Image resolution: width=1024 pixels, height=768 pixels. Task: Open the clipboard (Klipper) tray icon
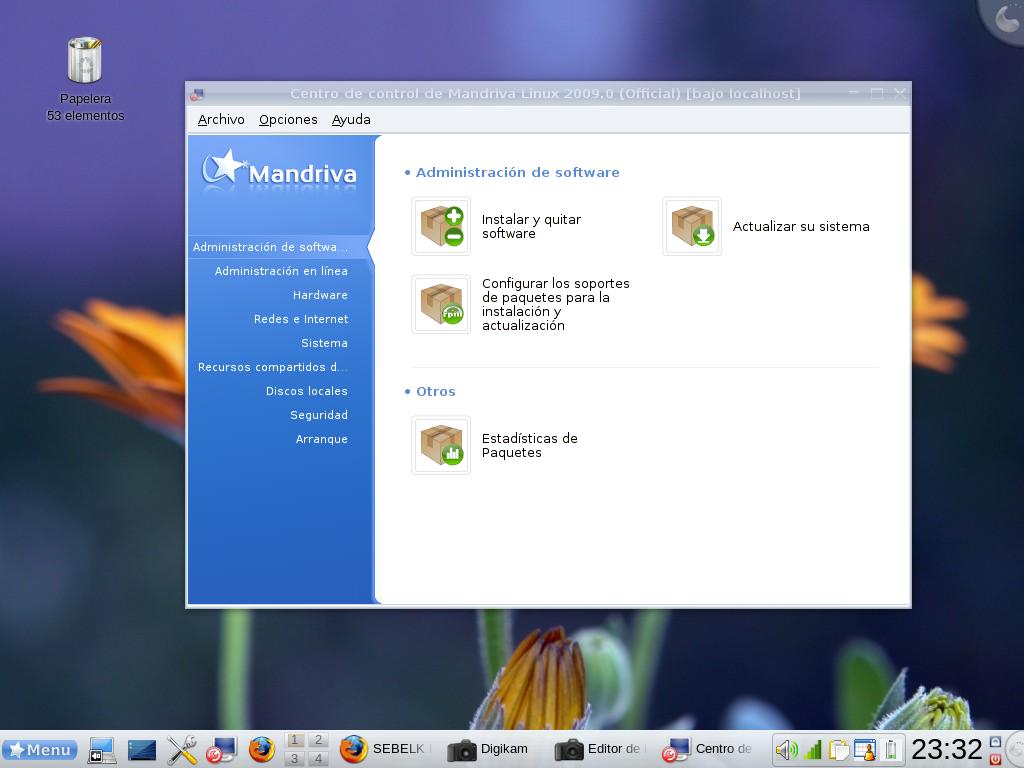click(839, 750)
